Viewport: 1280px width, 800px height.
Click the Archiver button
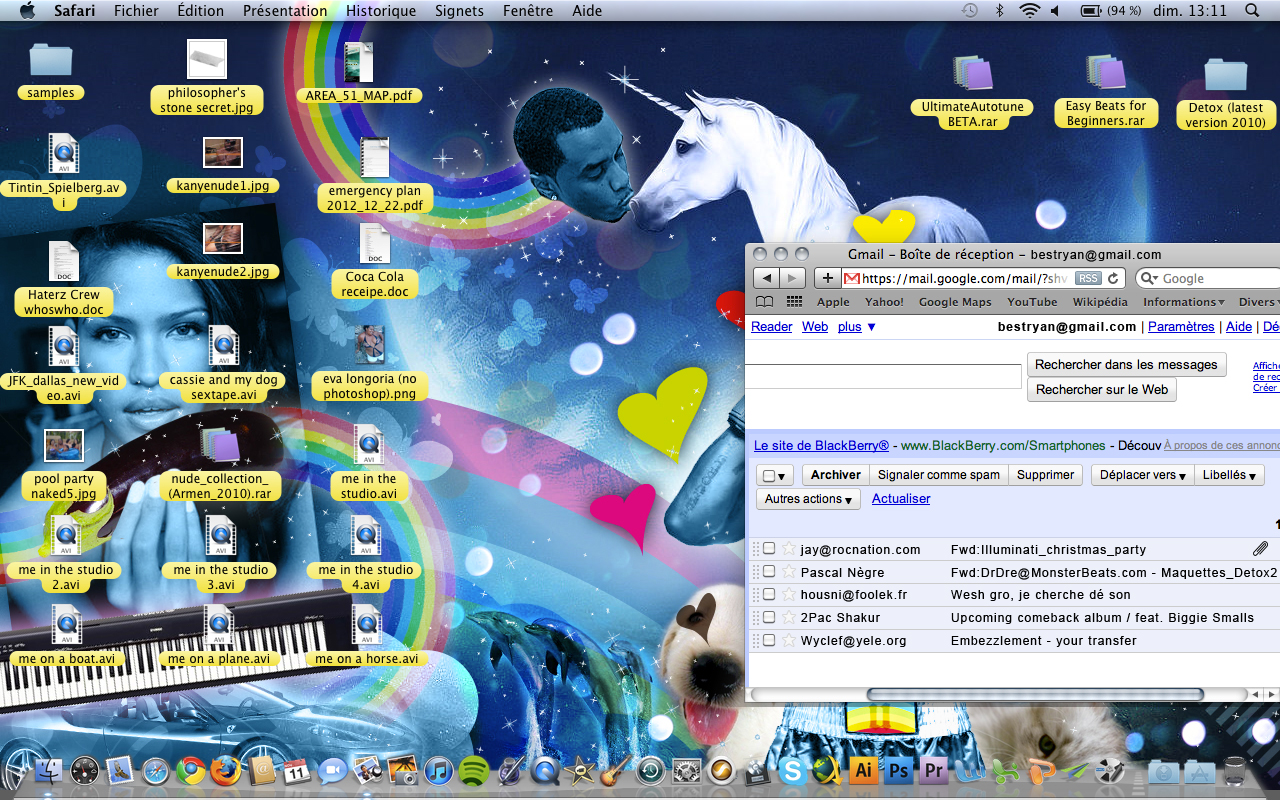835,475
